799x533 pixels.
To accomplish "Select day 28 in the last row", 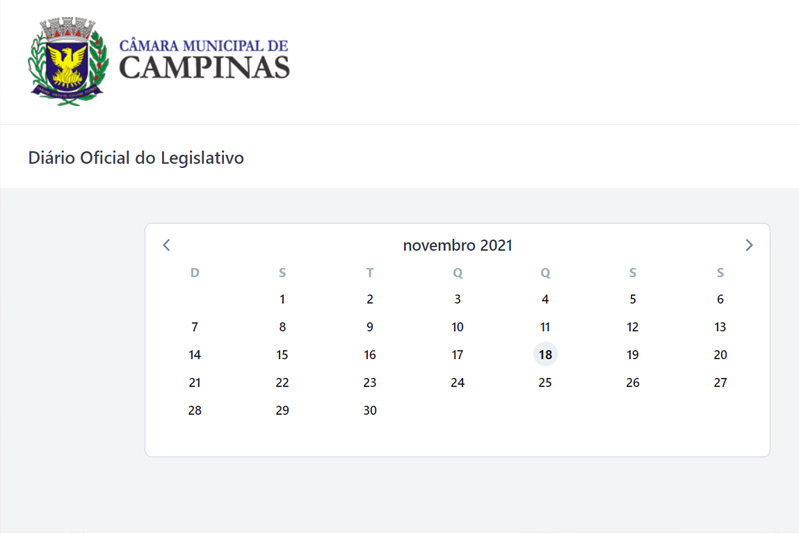I will click(195, 410).
